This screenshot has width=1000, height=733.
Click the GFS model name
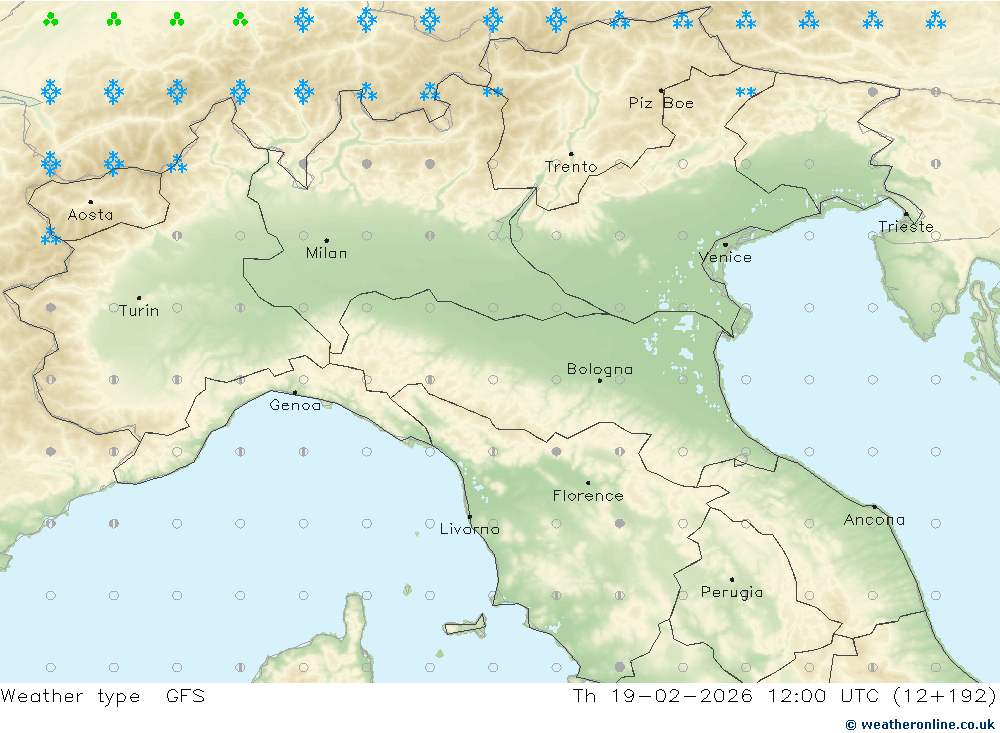click(186, 696)
